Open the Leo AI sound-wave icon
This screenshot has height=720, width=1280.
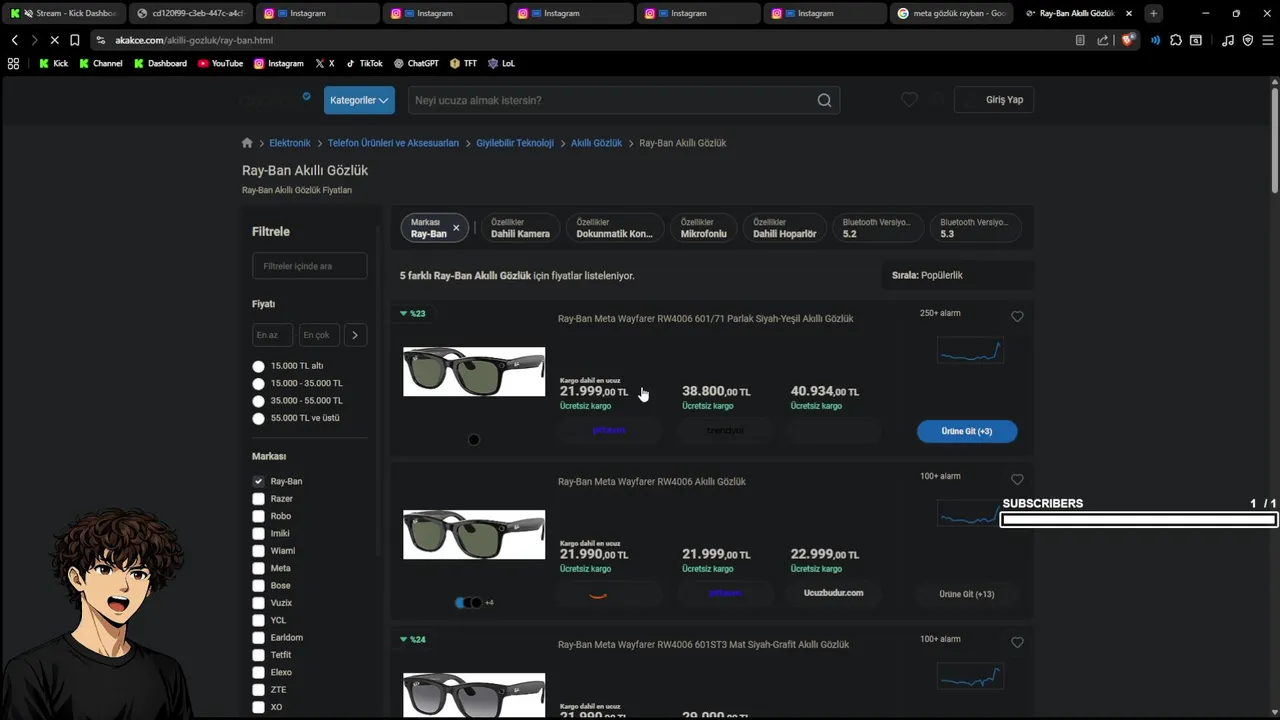point(1156,40)
